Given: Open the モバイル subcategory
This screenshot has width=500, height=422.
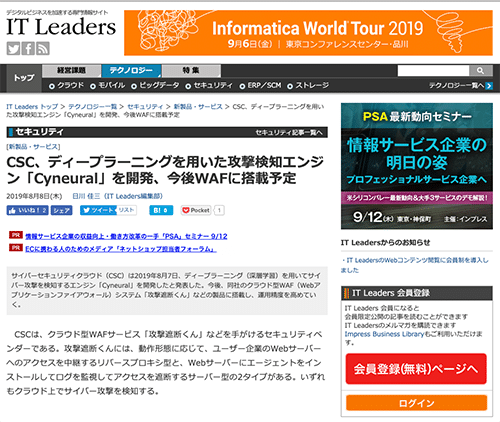Looking at the screenshot, I should point(108,86).
